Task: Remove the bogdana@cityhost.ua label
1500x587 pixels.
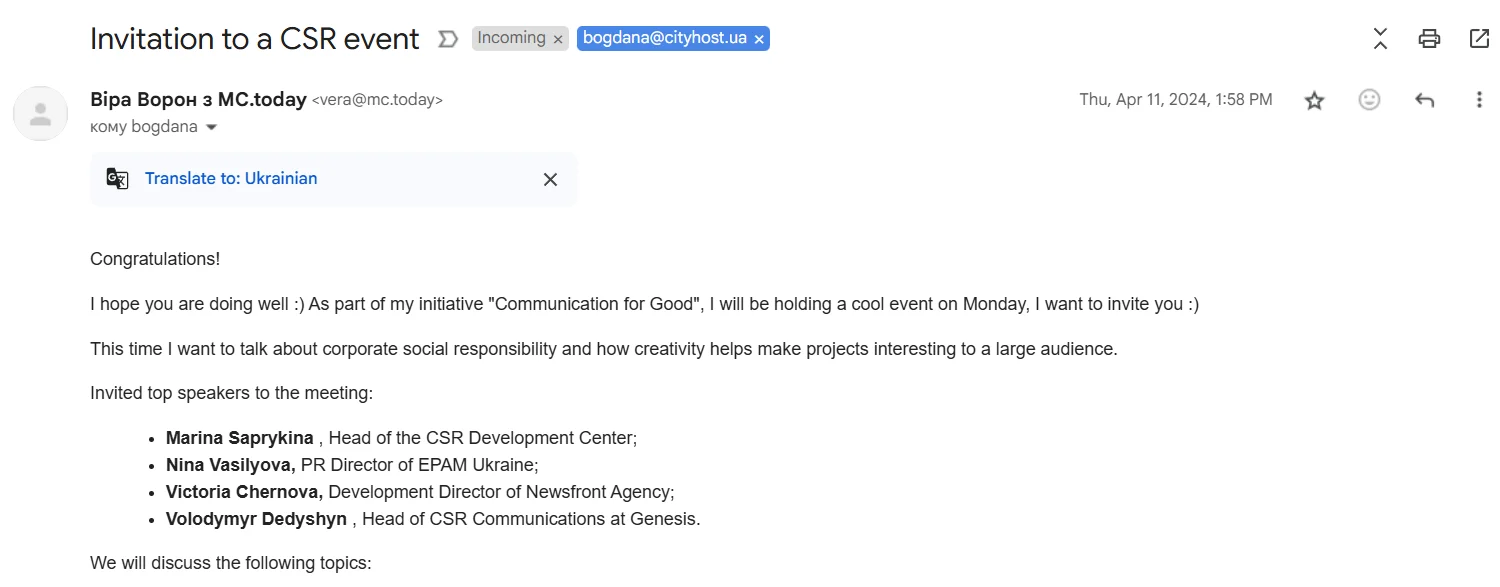Action: pos(759,39)
